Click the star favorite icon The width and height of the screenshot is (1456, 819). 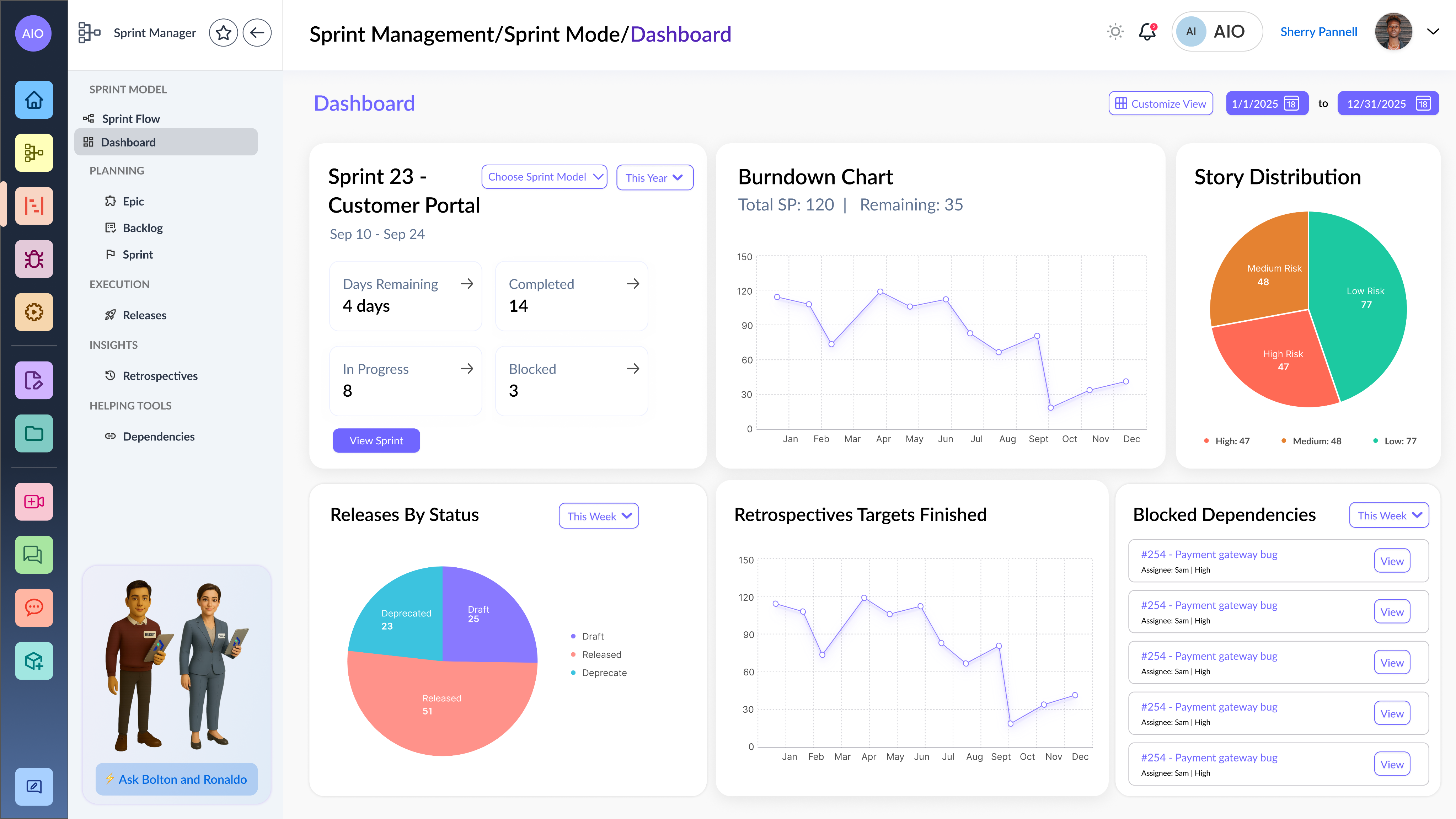[223, 33]
